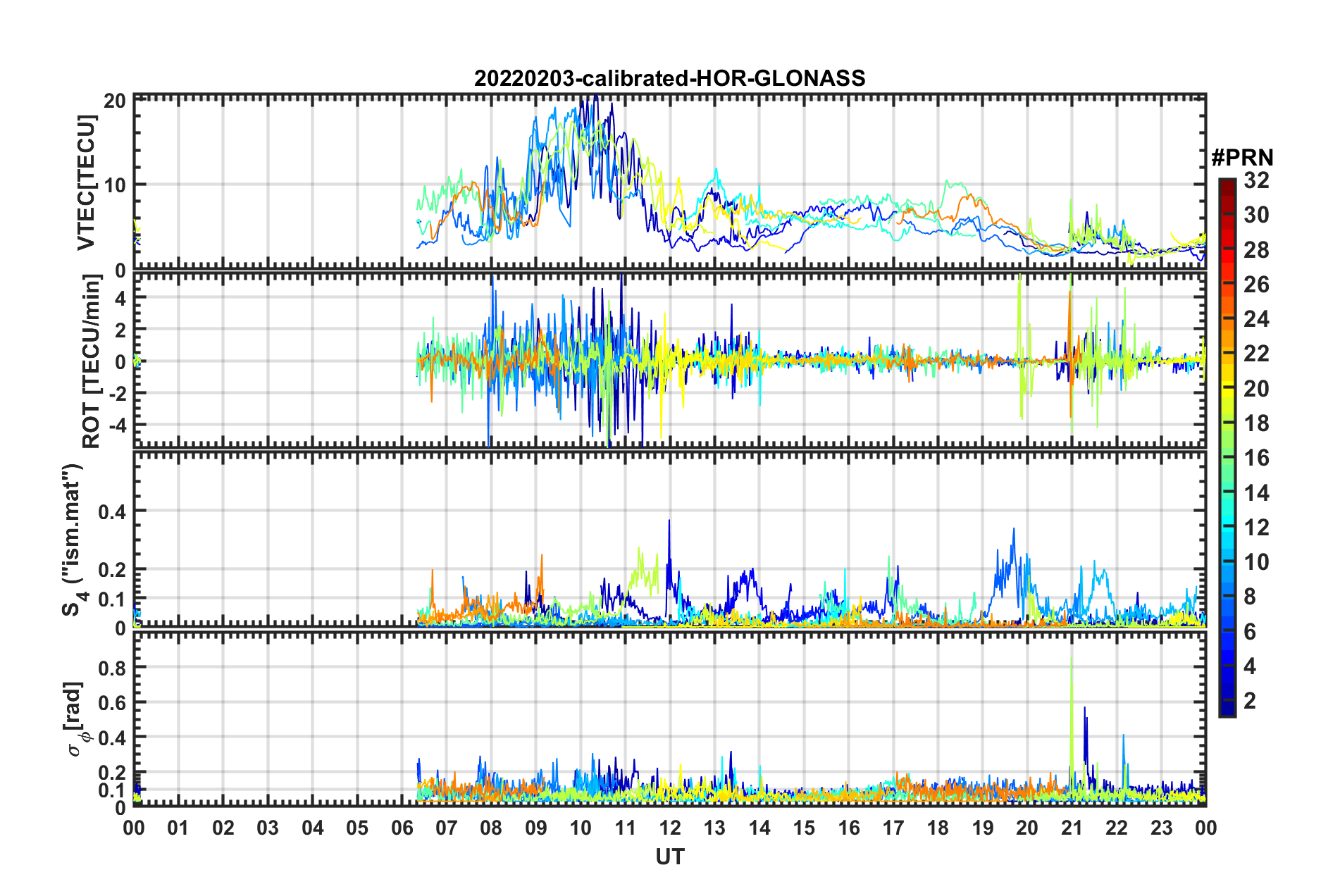Select the VTEC[TECU] y-axis label
Viewport: 1340px width, 896px height.
coord(86,182)
